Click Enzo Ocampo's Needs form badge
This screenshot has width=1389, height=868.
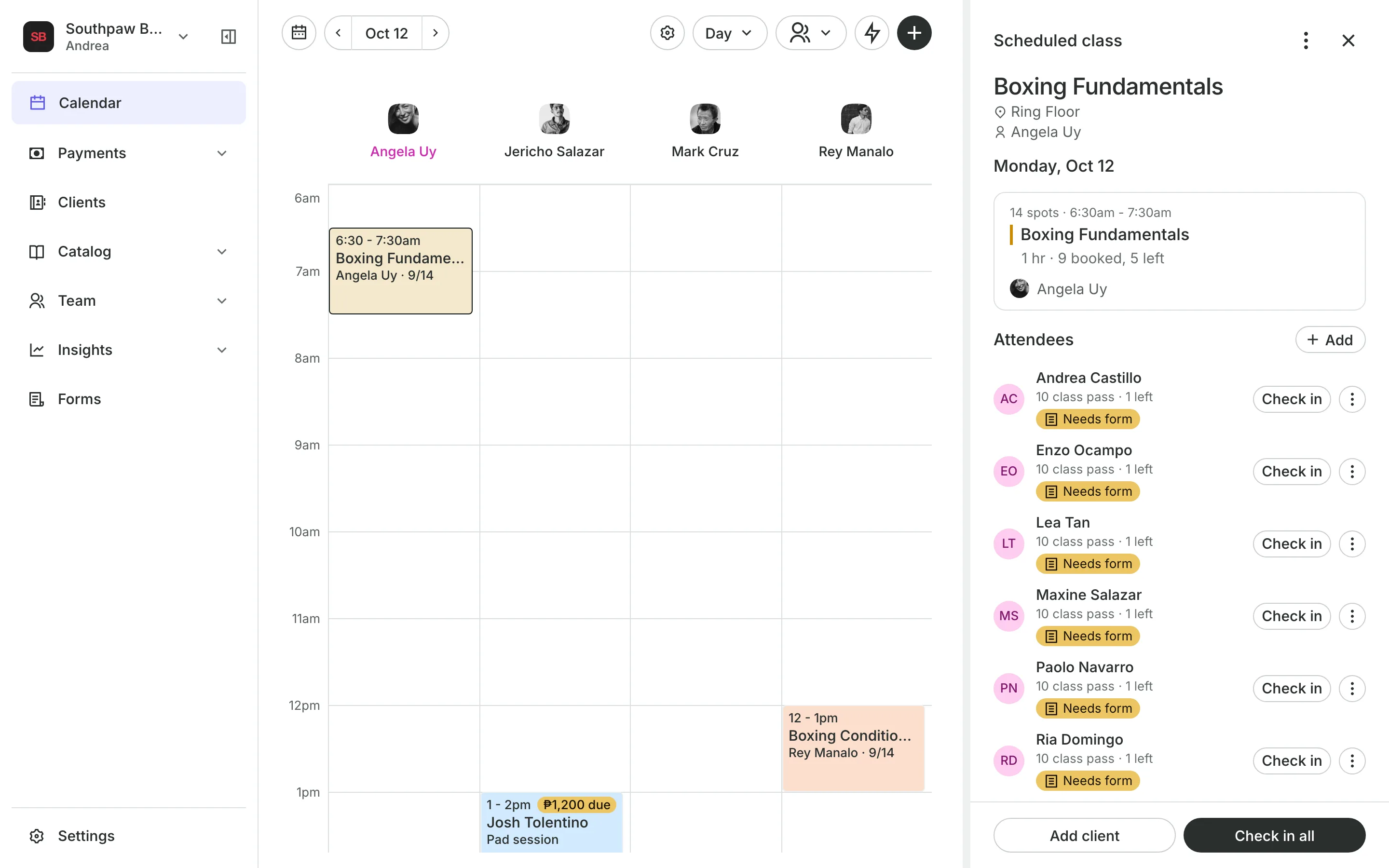1088,491
